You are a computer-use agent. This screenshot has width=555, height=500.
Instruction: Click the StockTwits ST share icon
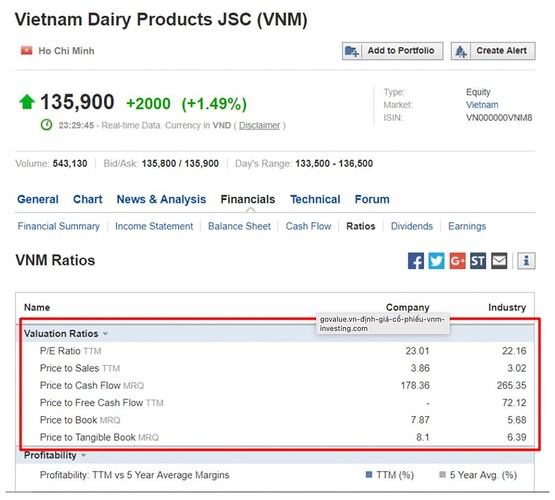pyautogui.click(x=478, y=261)
